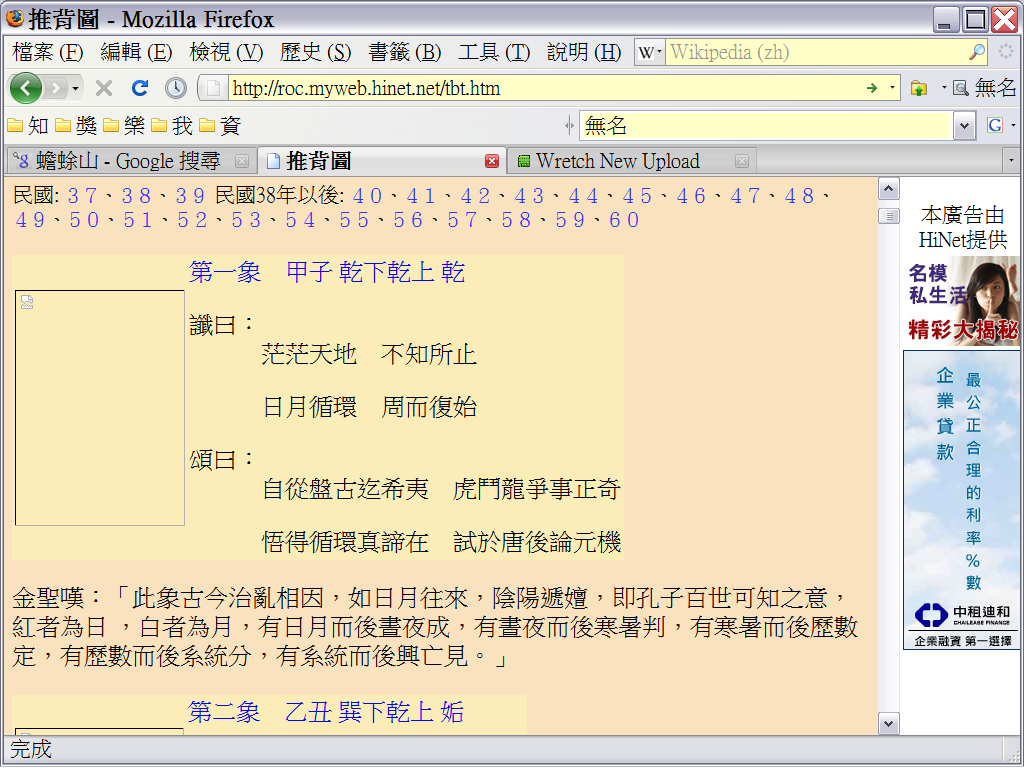The image size is (1024, 768).
Task: Click the toolbar grippy beside 無名 field
Action: point(569,125)
